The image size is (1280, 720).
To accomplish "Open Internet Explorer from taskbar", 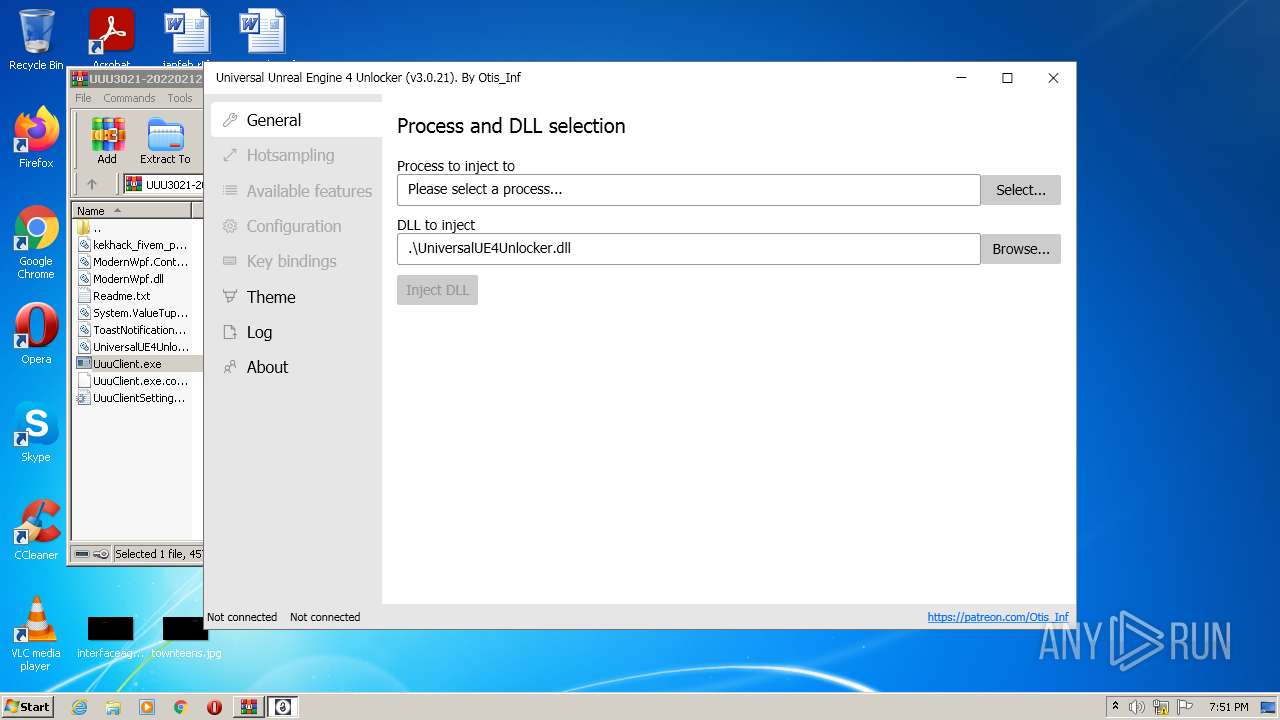I will click(x=79, y=707).
